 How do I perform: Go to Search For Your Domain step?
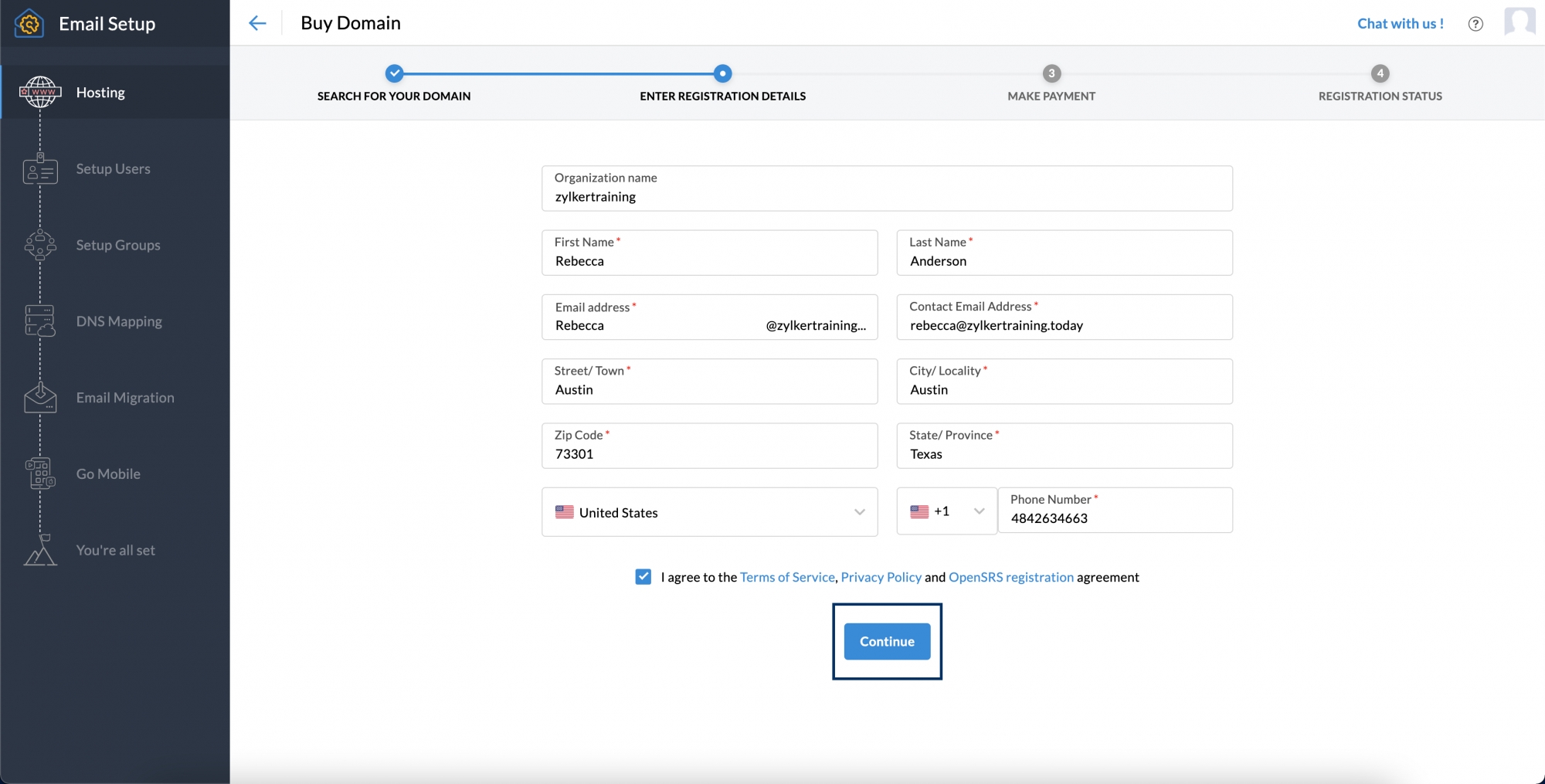click(x=394, y=74)
